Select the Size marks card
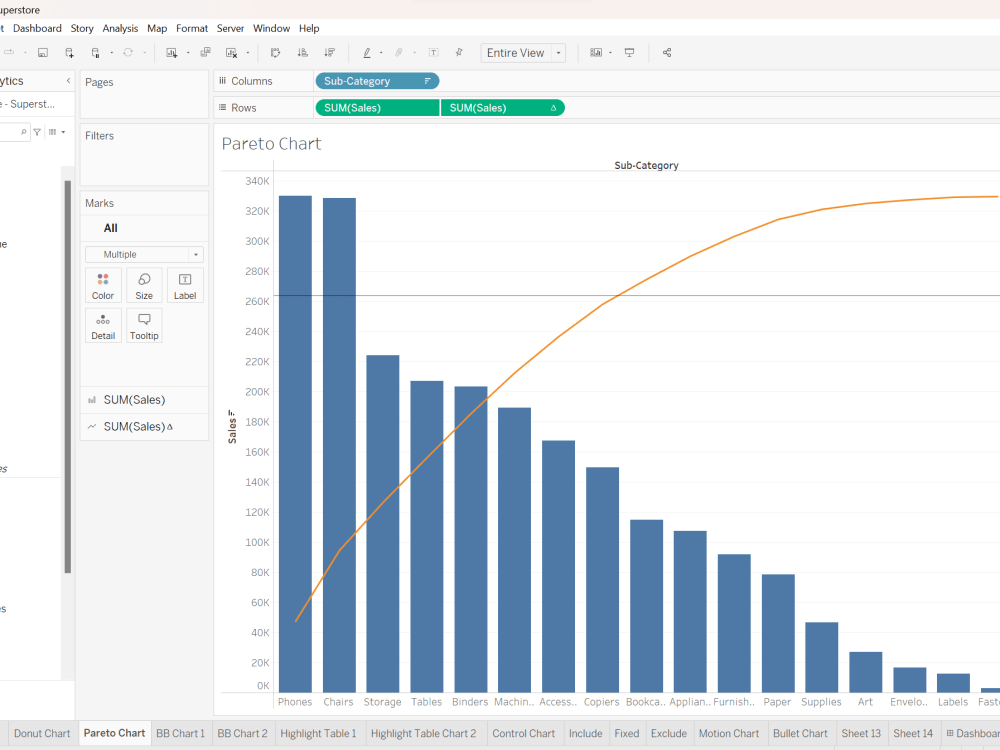Image resolution: width=1000 pixels, height=750 pixels. tap(144, 284)
